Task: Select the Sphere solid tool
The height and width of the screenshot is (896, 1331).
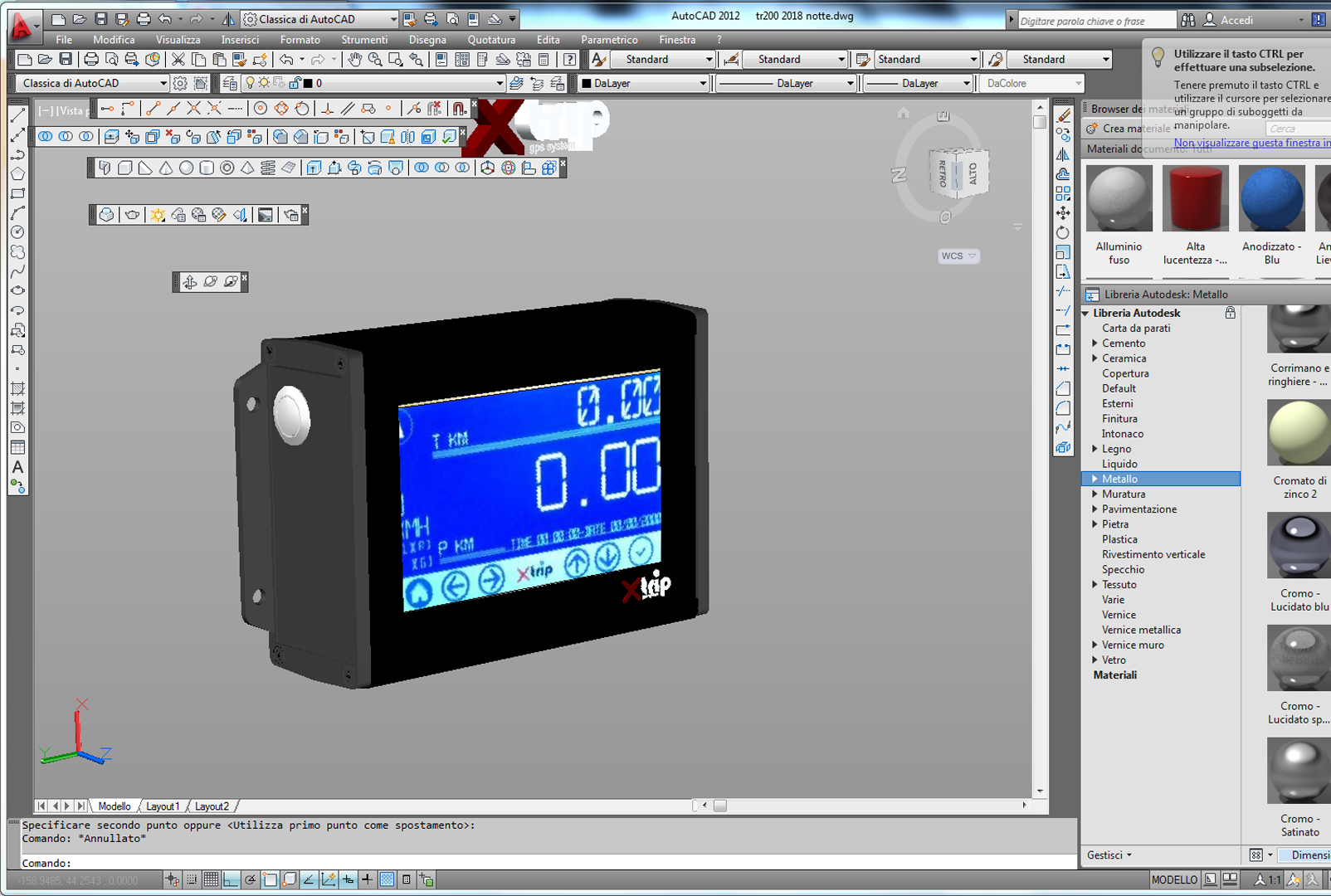Action: 186,168
